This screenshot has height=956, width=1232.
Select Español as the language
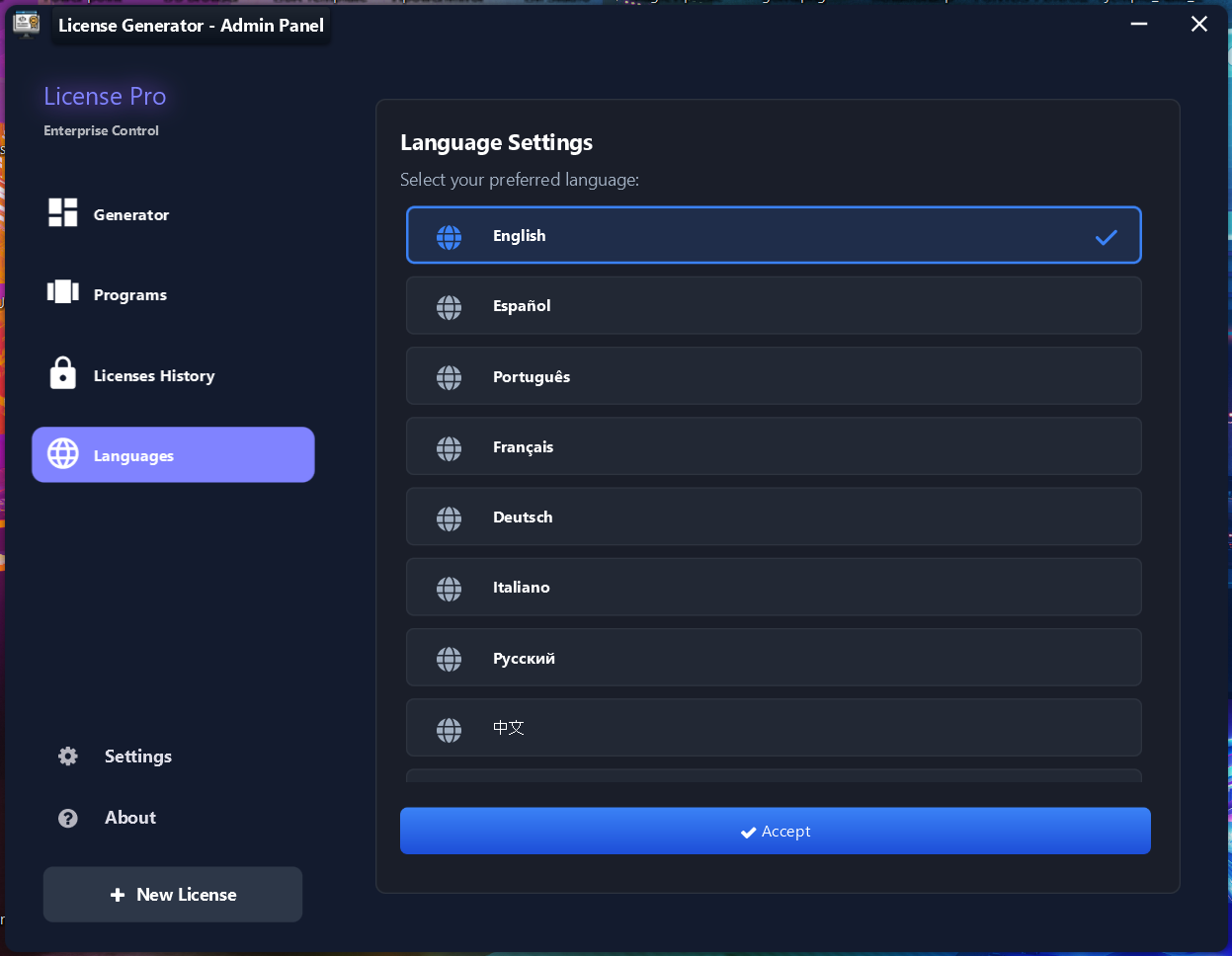coord(774,305)
